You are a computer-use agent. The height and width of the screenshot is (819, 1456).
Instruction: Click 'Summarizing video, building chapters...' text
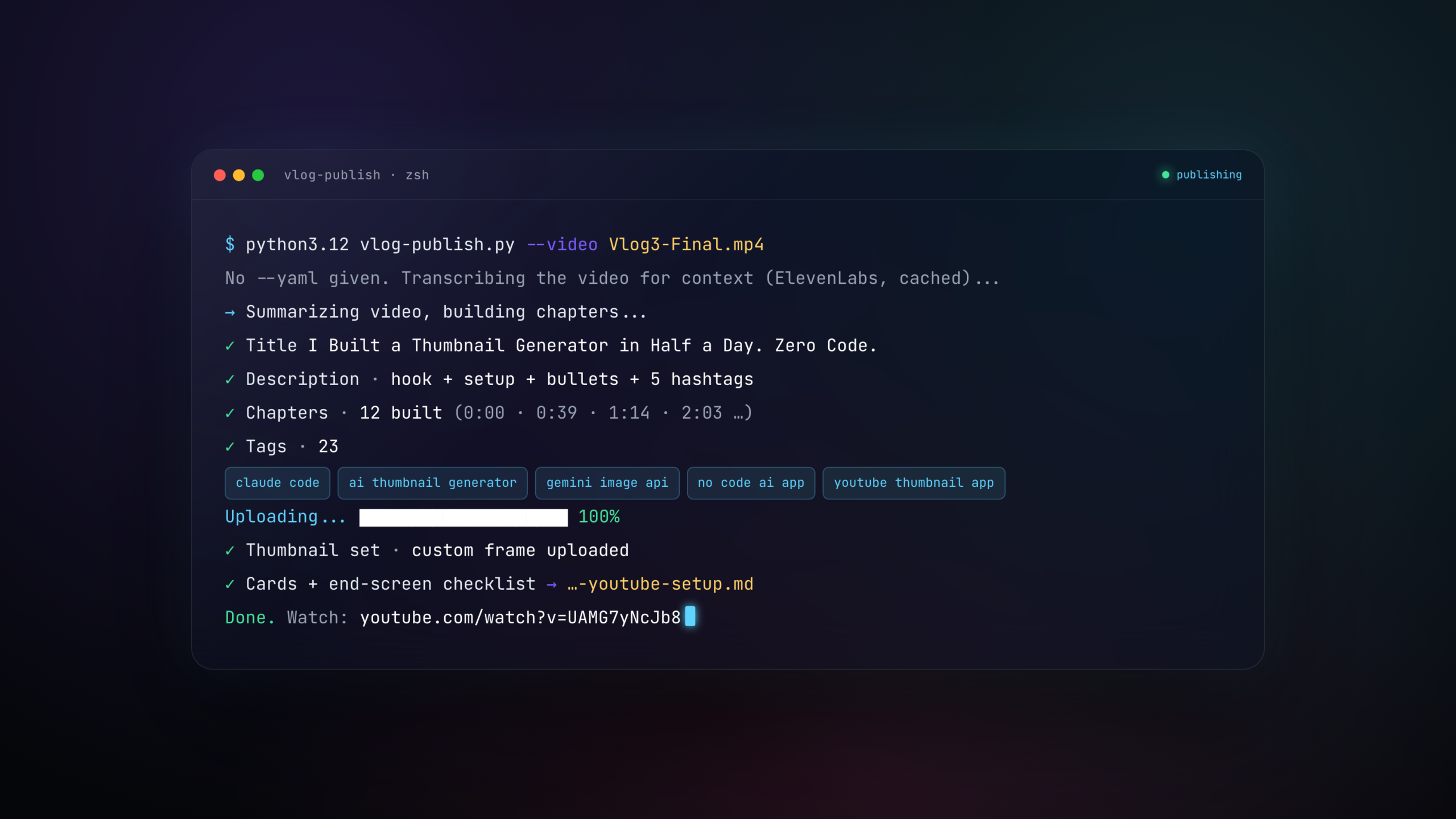pos(446,312)
